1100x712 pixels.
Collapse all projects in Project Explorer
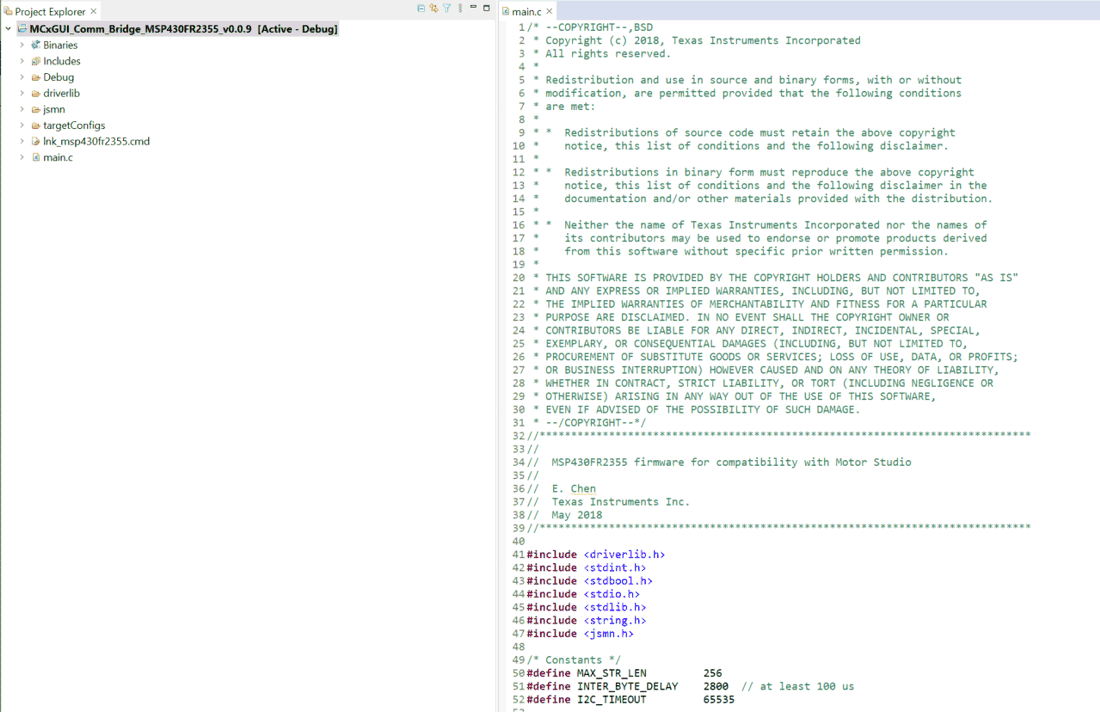pos(421,8)
